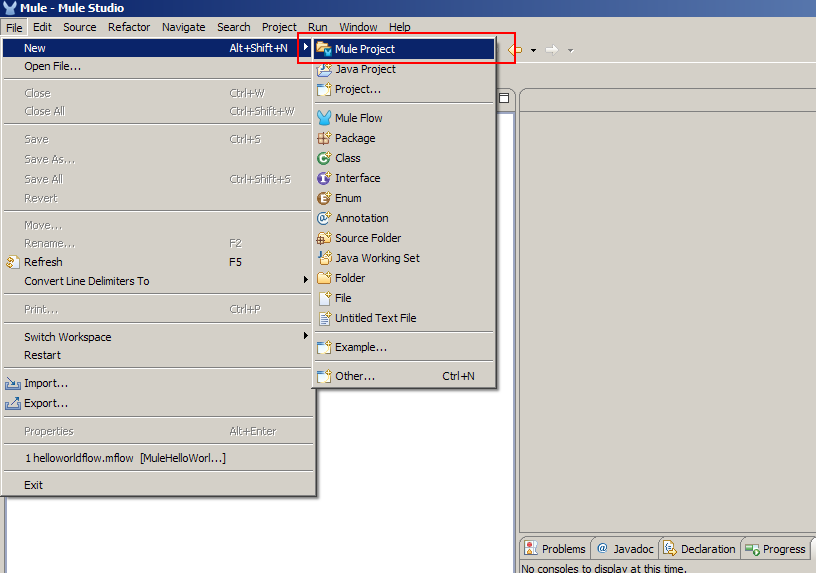
Task: Choose Exit from the File menu
Action: click(157, 485)
